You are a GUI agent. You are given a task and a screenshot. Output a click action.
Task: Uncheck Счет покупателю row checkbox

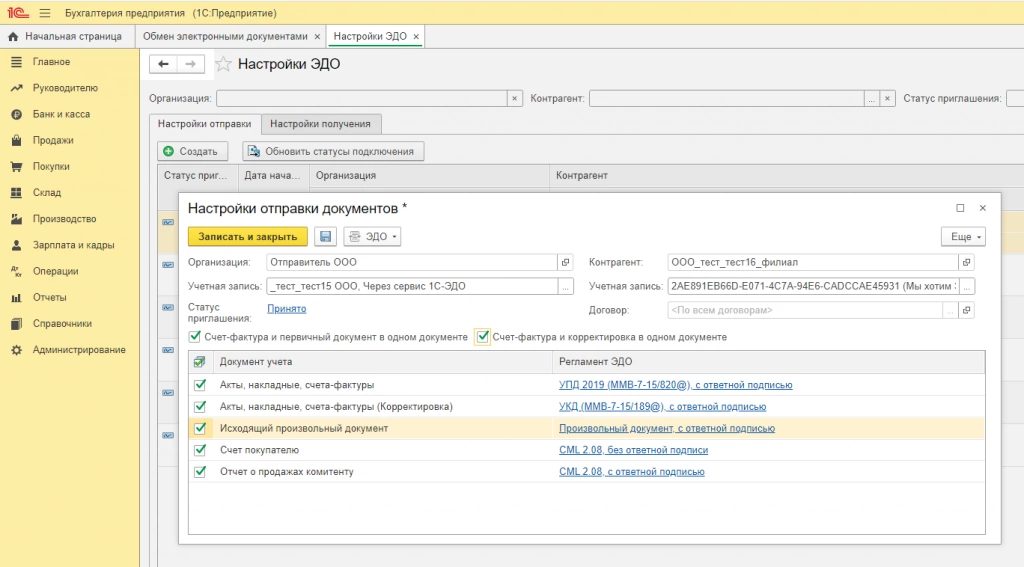coord(200,450)
